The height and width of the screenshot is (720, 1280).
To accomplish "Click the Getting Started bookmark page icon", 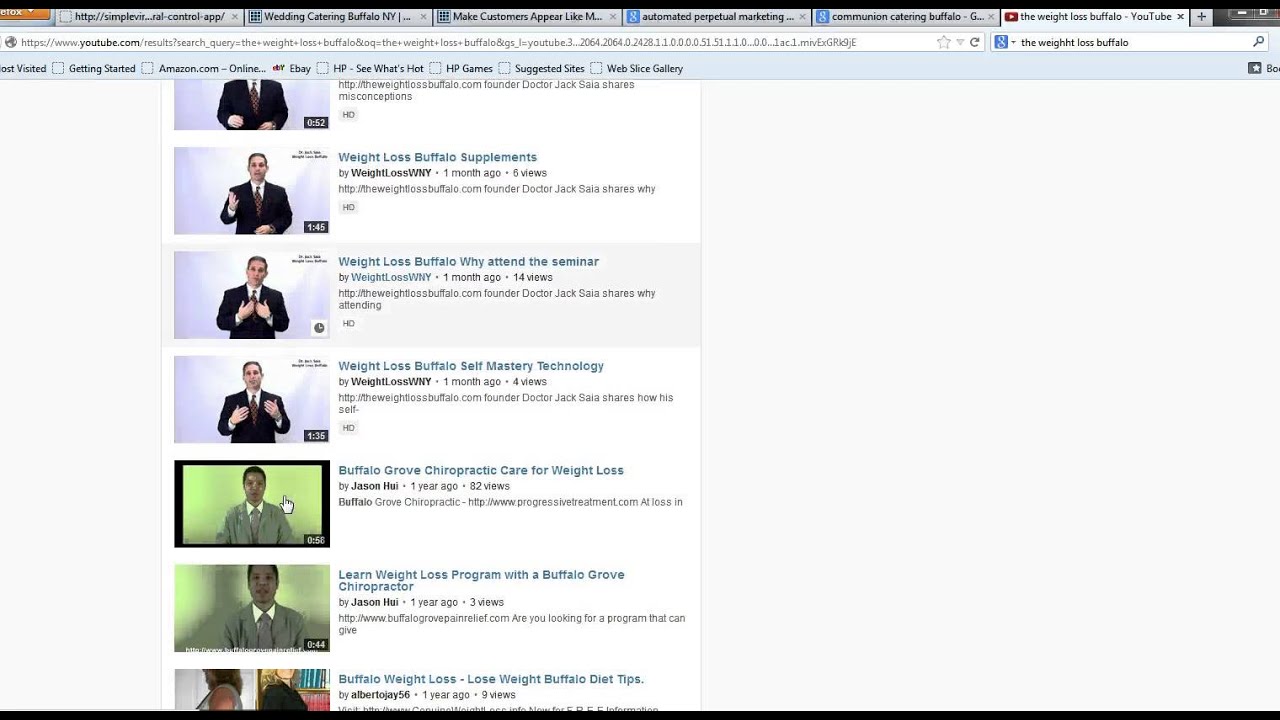I will click(x=58, y=69).
